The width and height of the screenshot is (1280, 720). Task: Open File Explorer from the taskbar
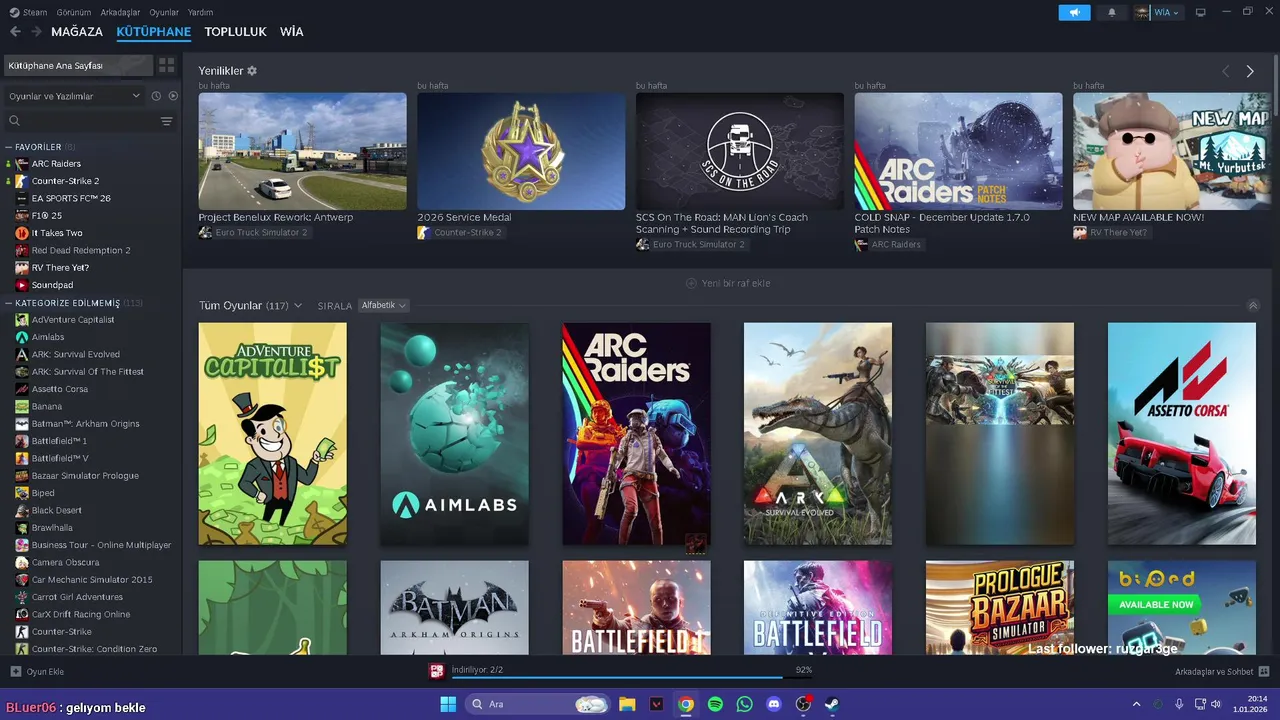[x=627, y=704]
